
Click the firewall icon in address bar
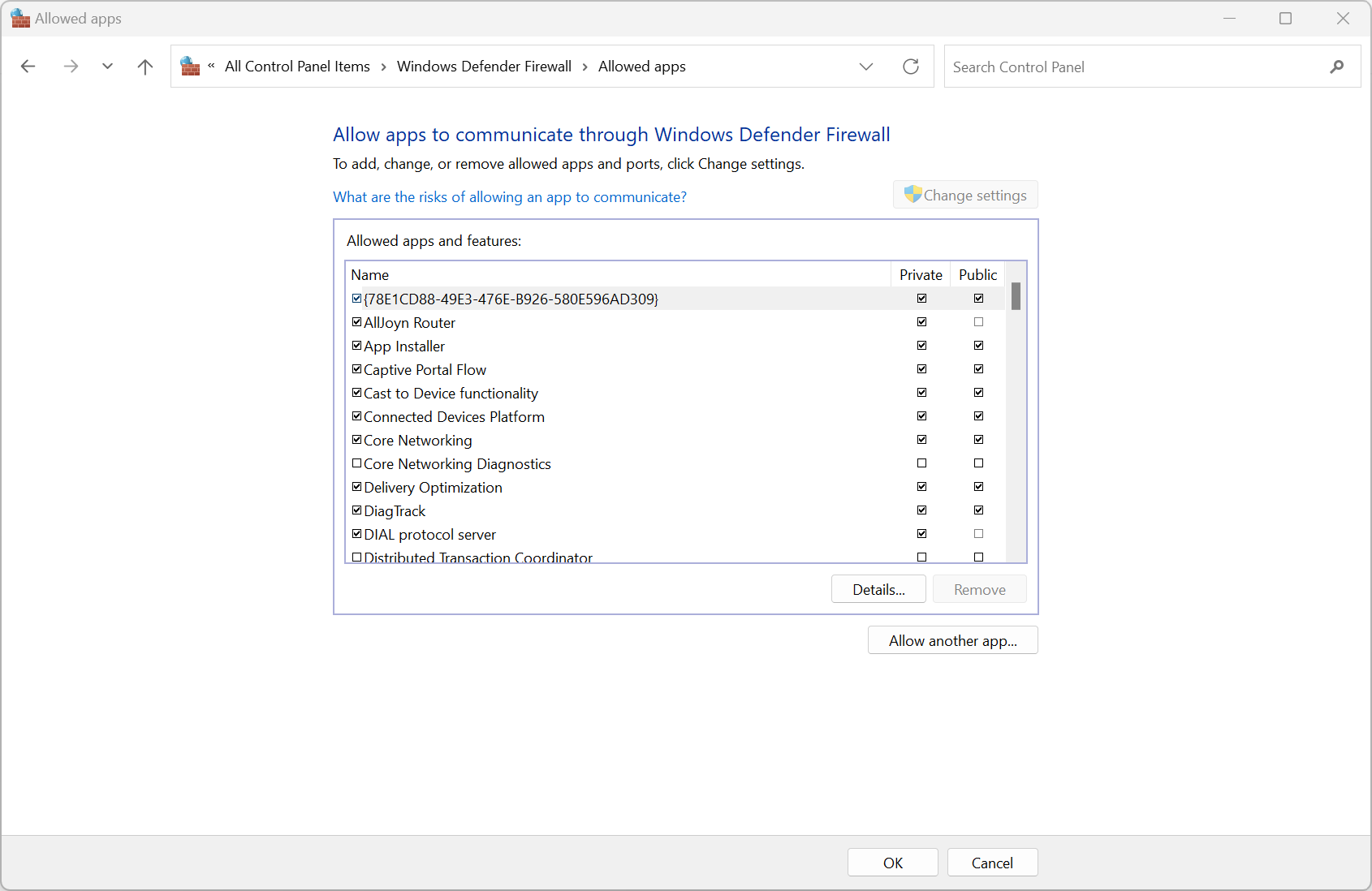pyautogui.click(x=190, y=66)
